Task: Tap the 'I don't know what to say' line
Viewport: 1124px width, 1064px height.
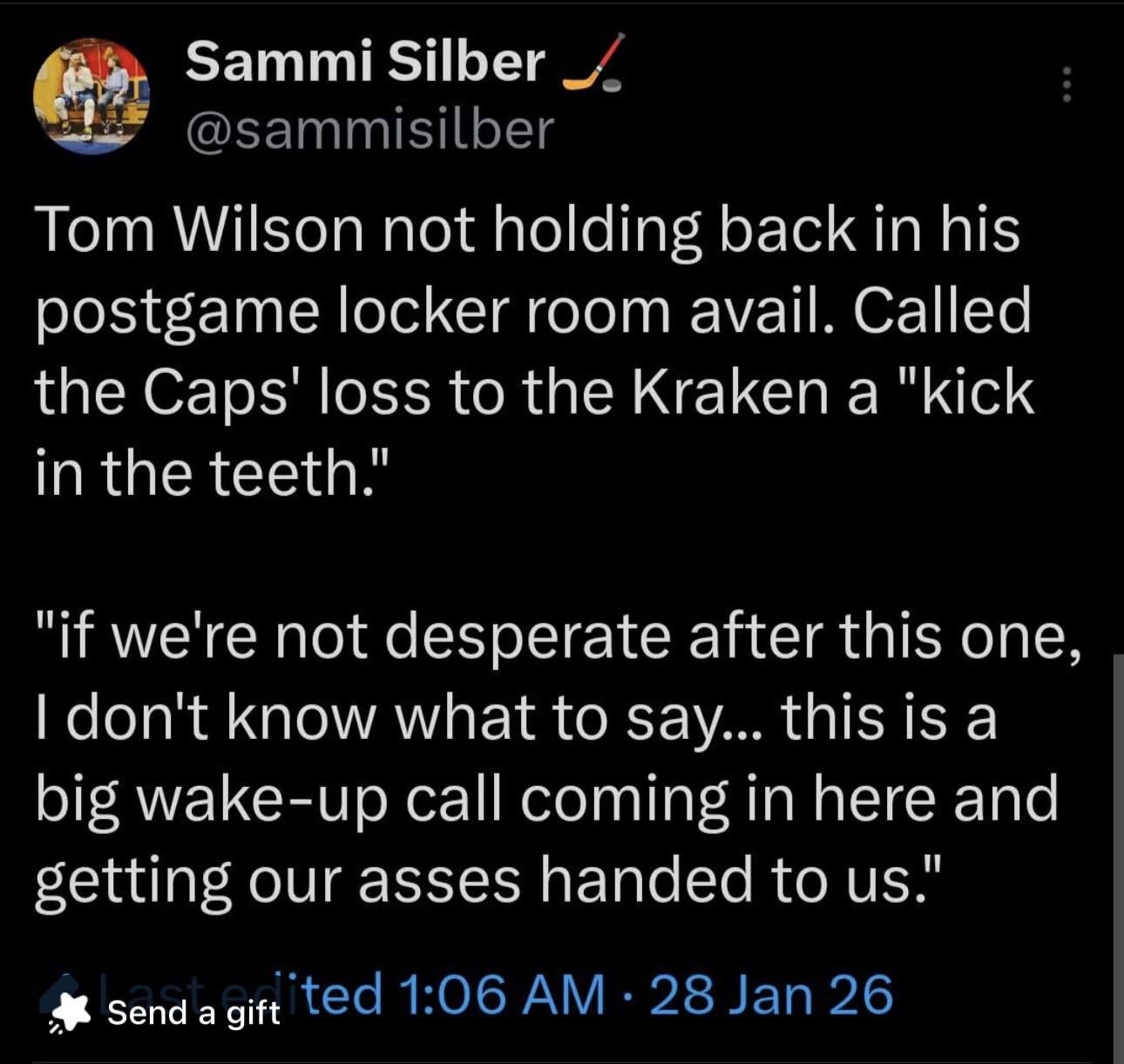Action: click(x=516, y=718)
